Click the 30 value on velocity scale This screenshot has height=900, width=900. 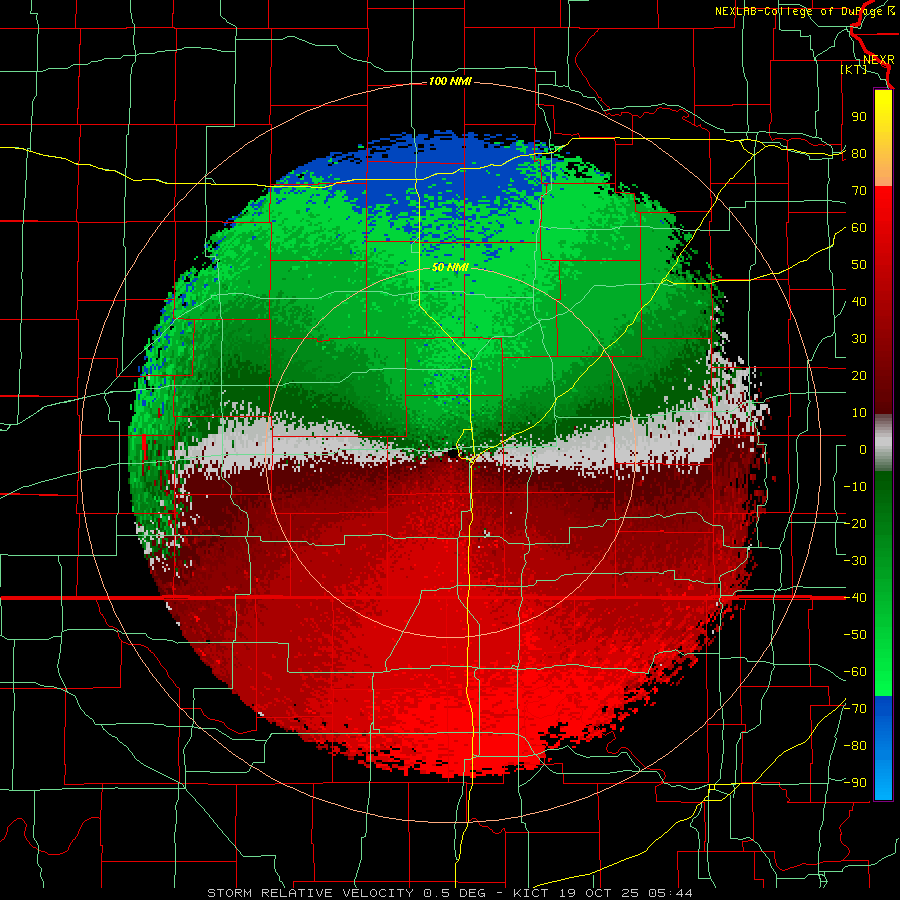click(859, 339)
